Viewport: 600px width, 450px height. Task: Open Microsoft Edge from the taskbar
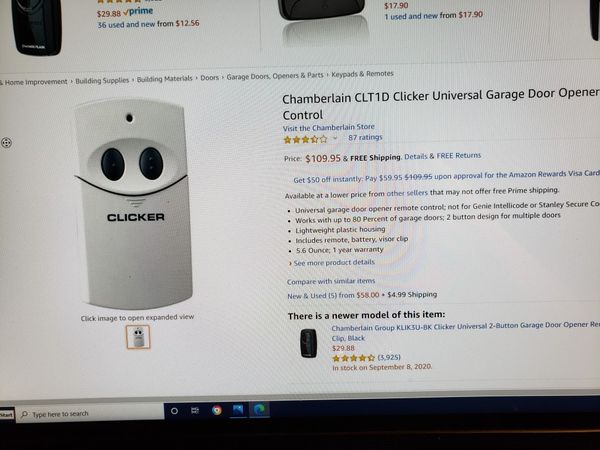(259, 409)
